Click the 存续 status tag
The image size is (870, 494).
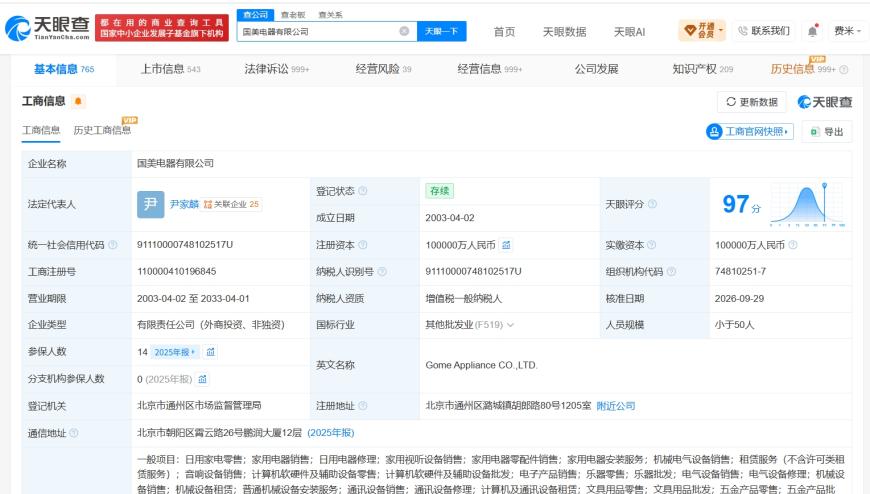coord(439,191)
